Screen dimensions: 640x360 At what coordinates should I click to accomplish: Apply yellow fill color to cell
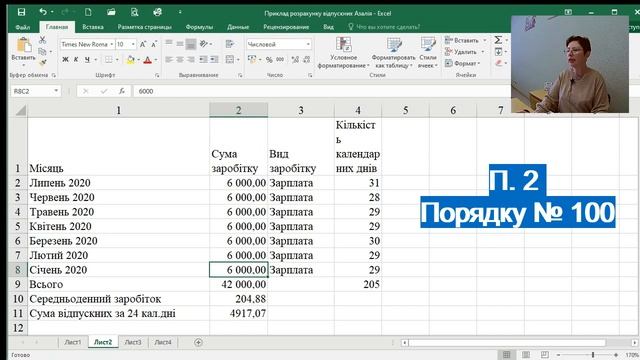click(x=131, y=60)
